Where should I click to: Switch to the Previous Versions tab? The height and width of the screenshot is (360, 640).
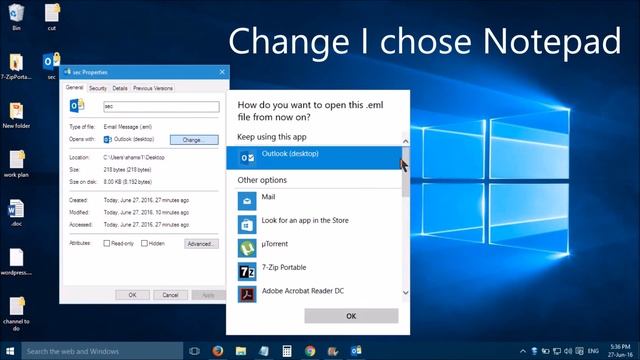tap(153, 88)
